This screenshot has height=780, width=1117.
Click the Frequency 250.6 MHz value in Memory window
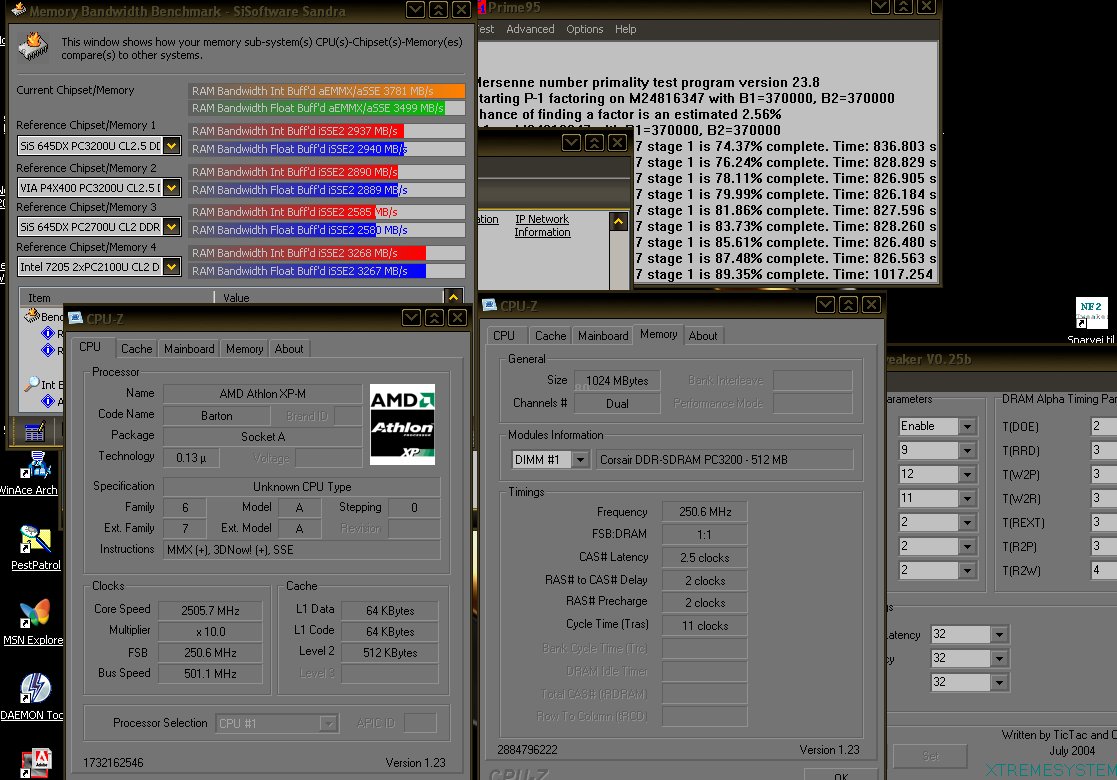pyautogui.click(x=705, y=511)
